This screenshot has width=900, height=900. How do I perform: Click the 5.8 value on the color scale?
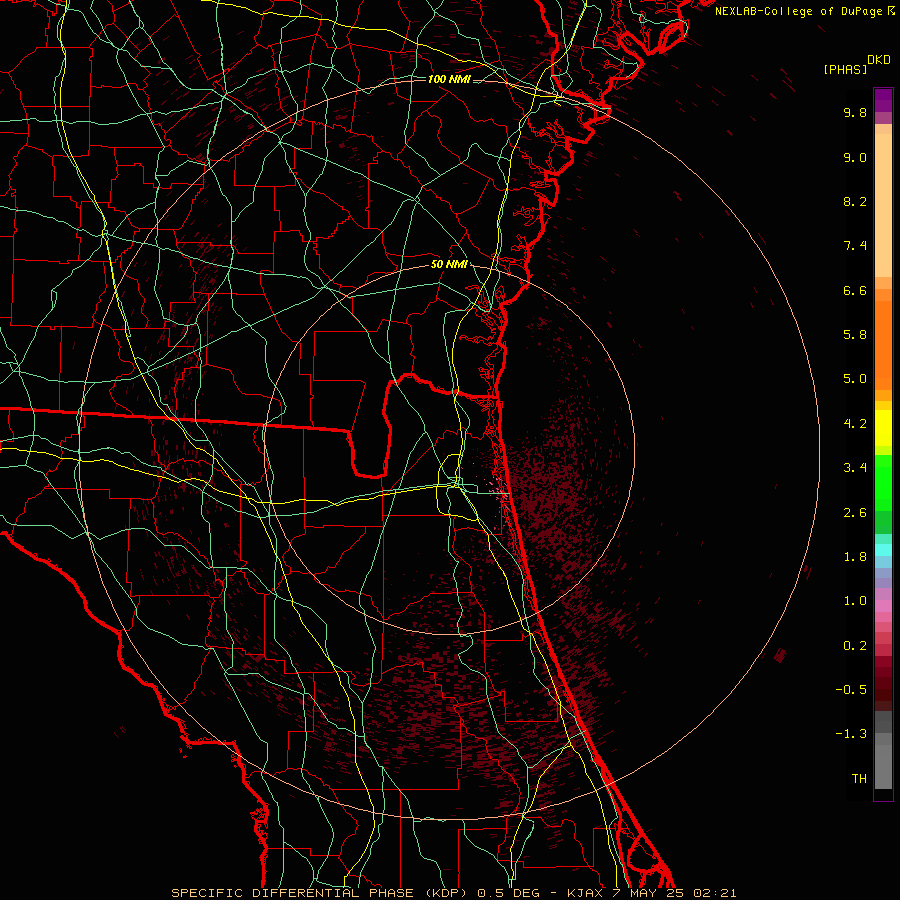click(x=855, y=335)
